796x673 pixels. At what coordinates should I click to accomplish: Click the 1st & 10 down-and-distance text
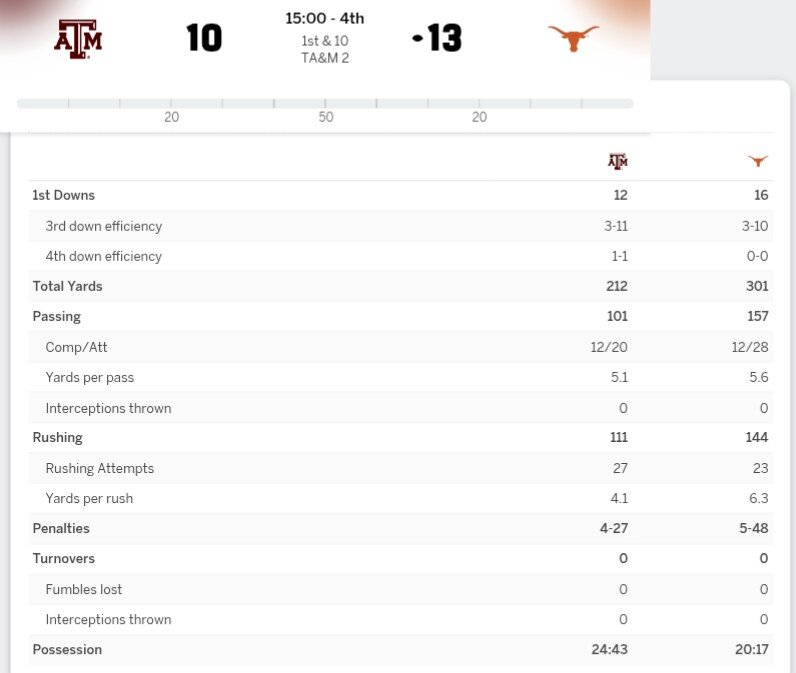[x=325, y=41]
